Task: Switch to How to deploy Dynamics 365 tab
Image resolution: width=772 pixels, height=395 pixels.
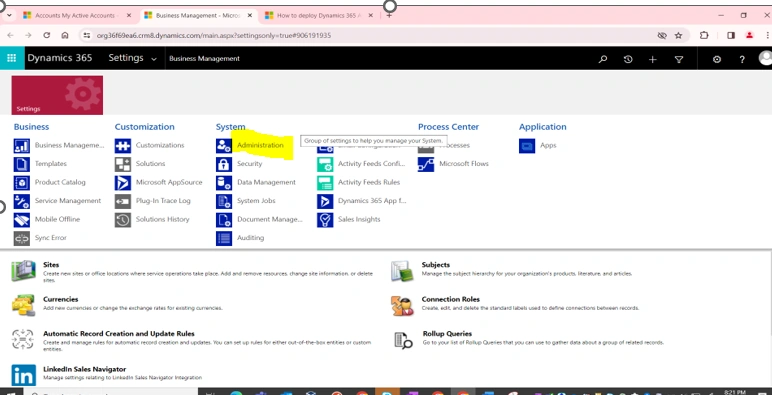Action: [318, 16]
